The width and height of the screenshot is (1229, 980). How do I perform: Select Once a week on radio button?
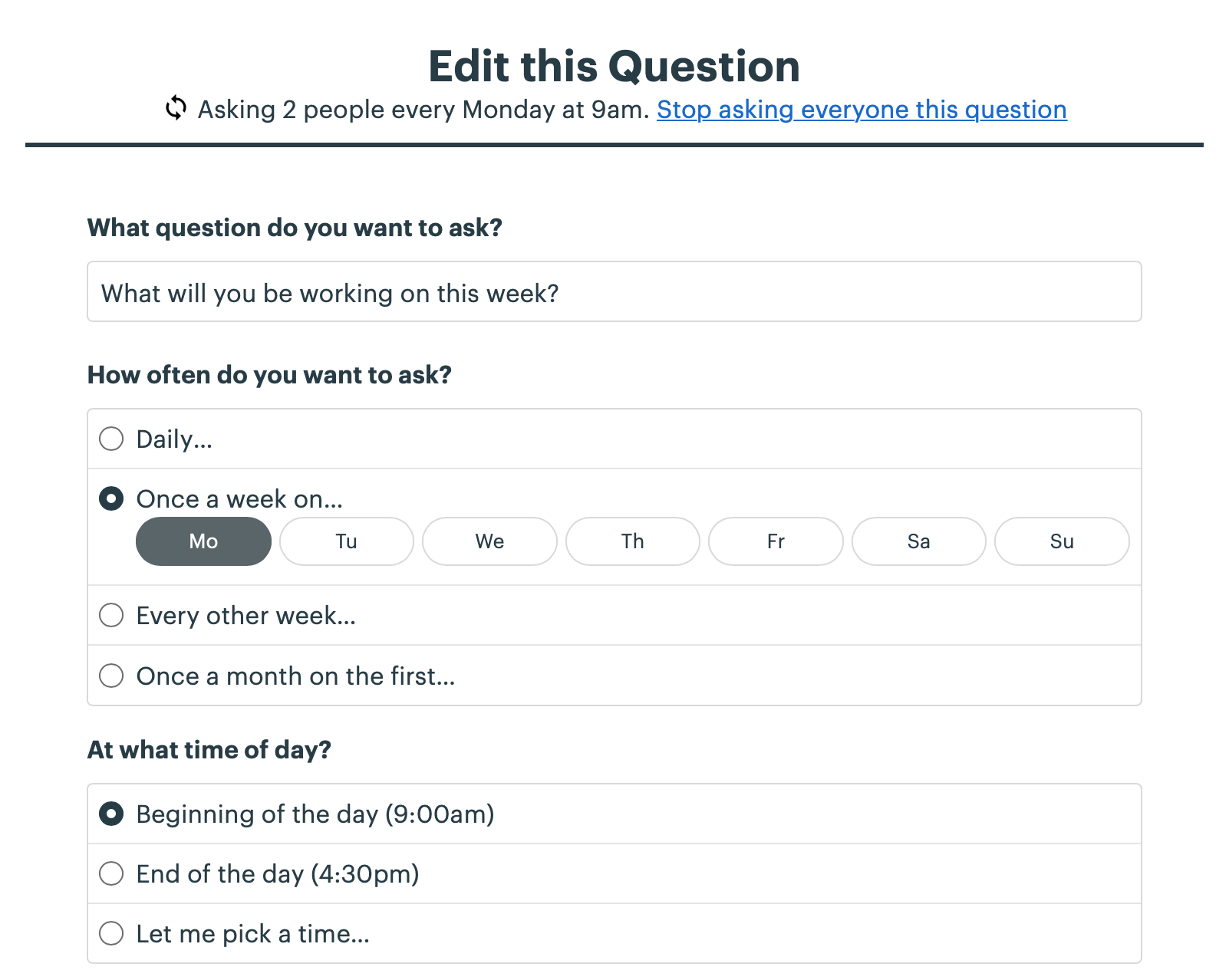point(111,498)
